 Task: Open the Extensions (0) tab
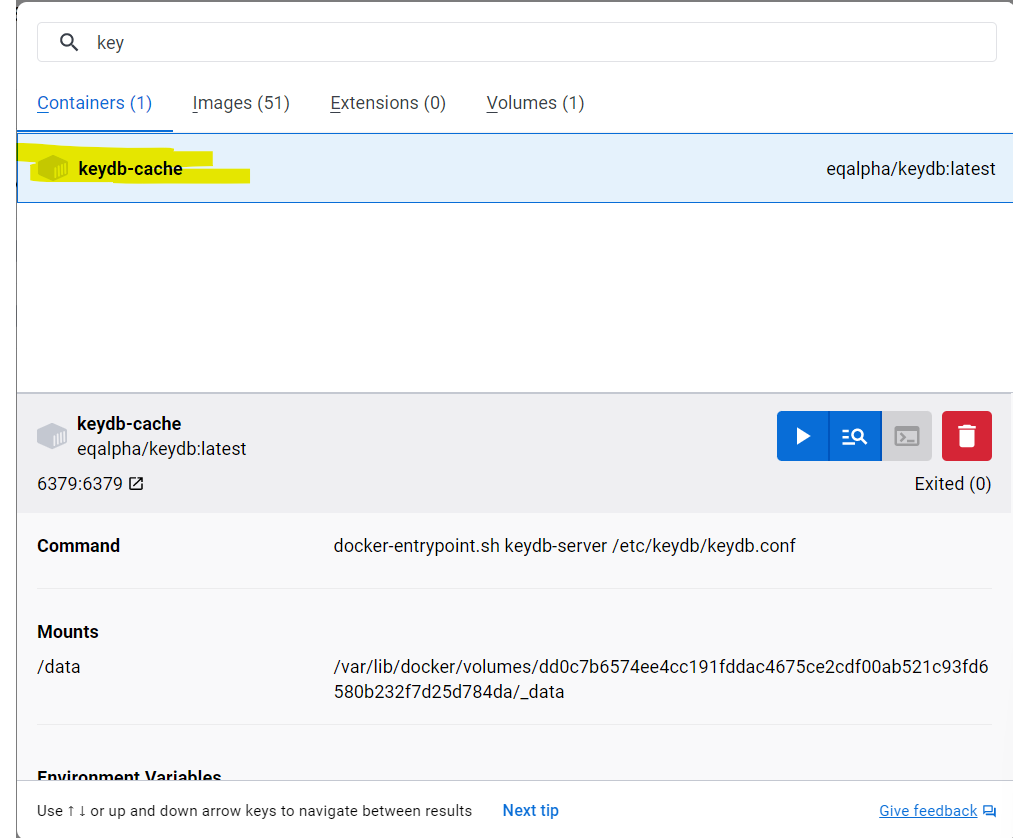tap(387, 102)
